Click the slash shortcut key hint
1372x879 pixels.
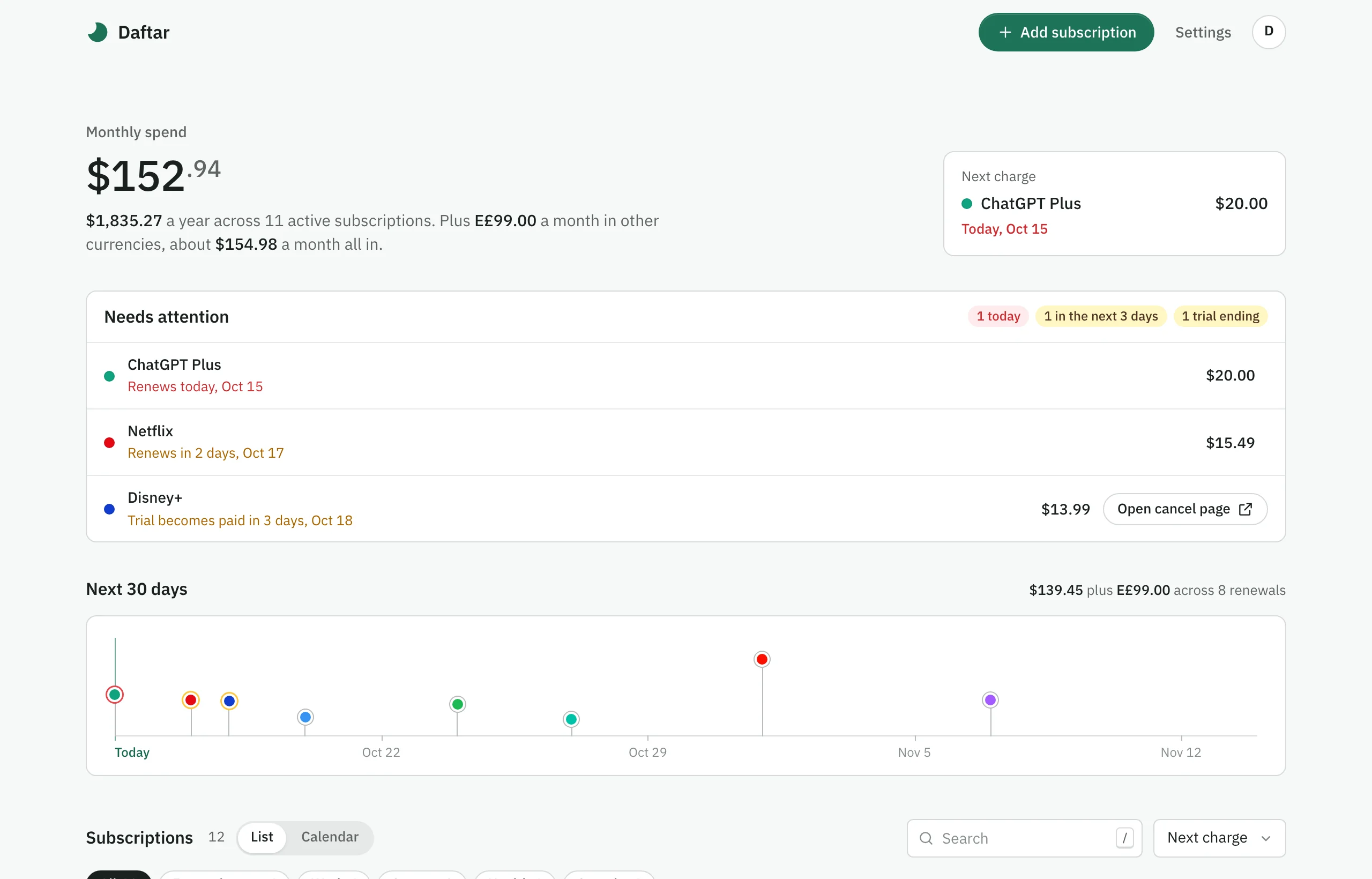pos(1124,838)
